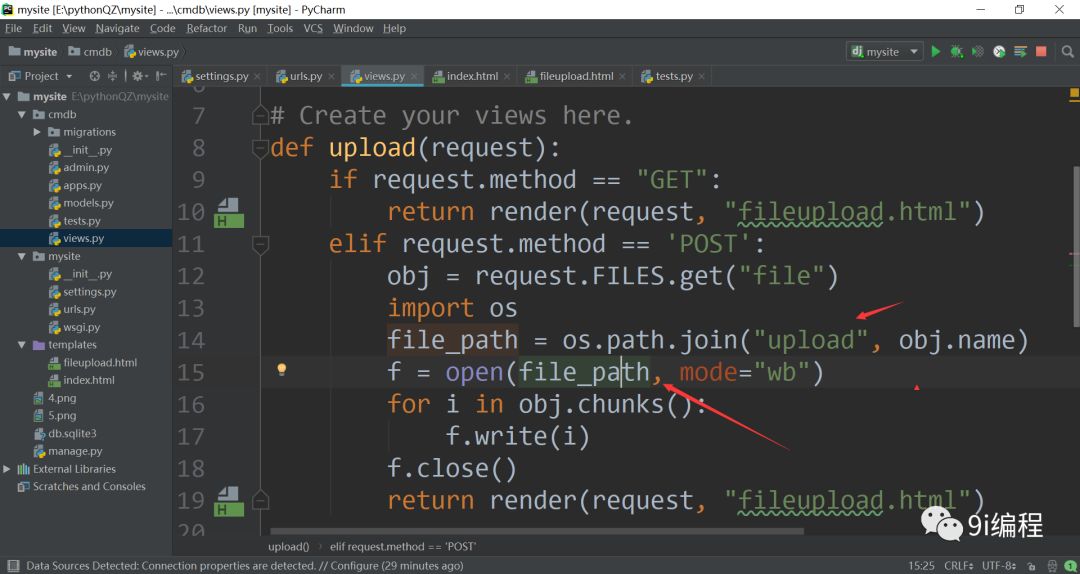This screenshot has height=574, width=1080.
Task: Fold the elif block at line 11
Action: point(260,244)
